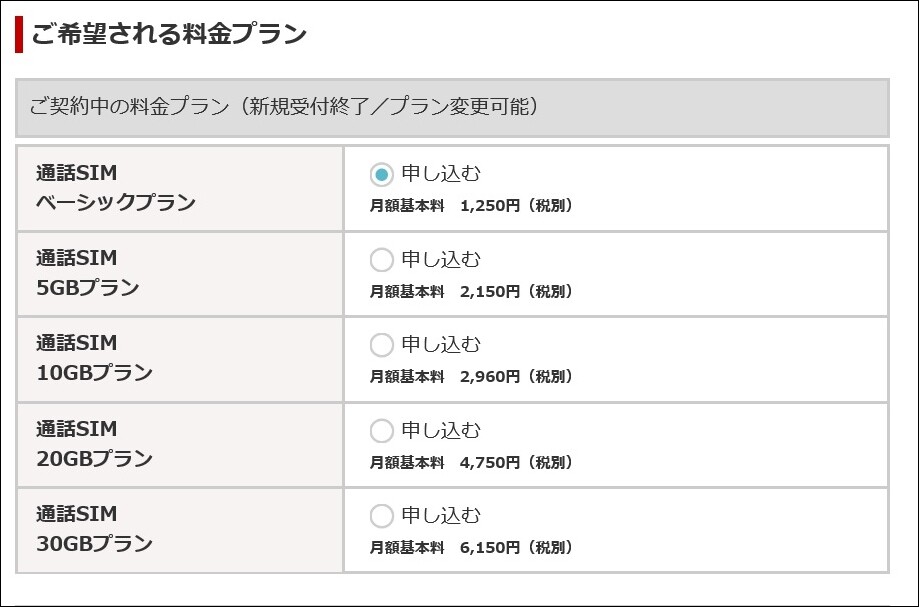Click the ご希望される料金プラン heading
This screenshot has width=919, height=607.
(169, 34)
